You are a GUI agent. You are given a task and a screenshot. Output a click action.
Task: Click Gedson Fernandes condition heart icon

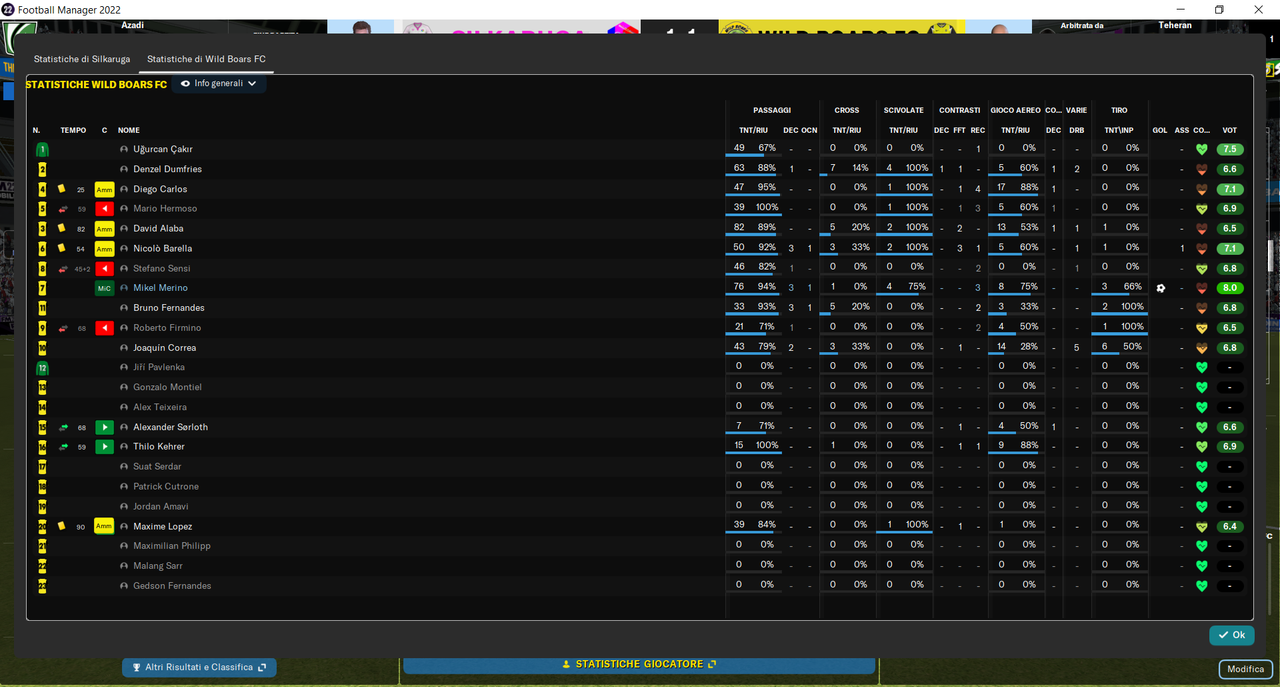pyautogui.click(x=1201, y=586)
